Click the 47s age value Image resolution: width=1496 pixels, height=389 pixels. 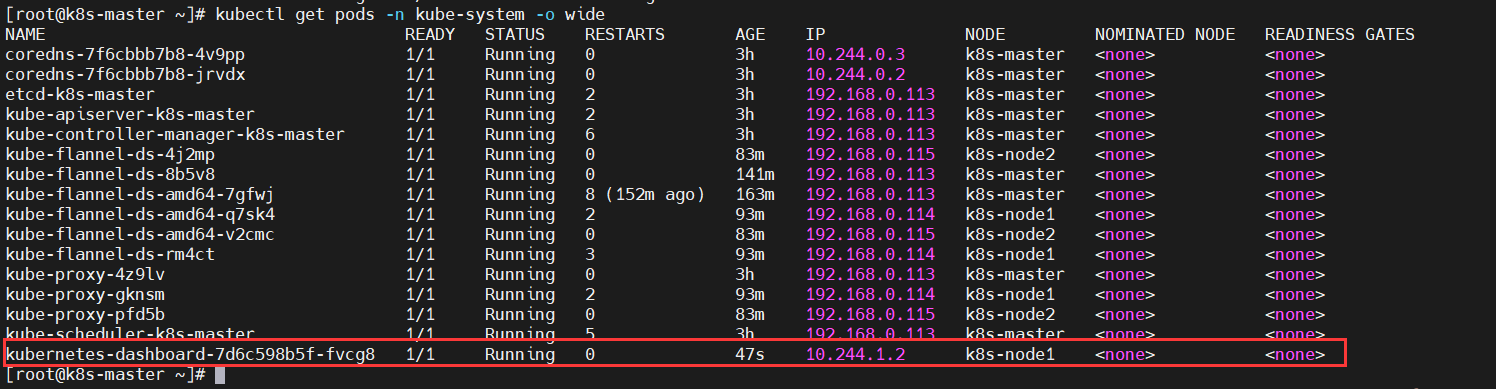pos(750,354)
